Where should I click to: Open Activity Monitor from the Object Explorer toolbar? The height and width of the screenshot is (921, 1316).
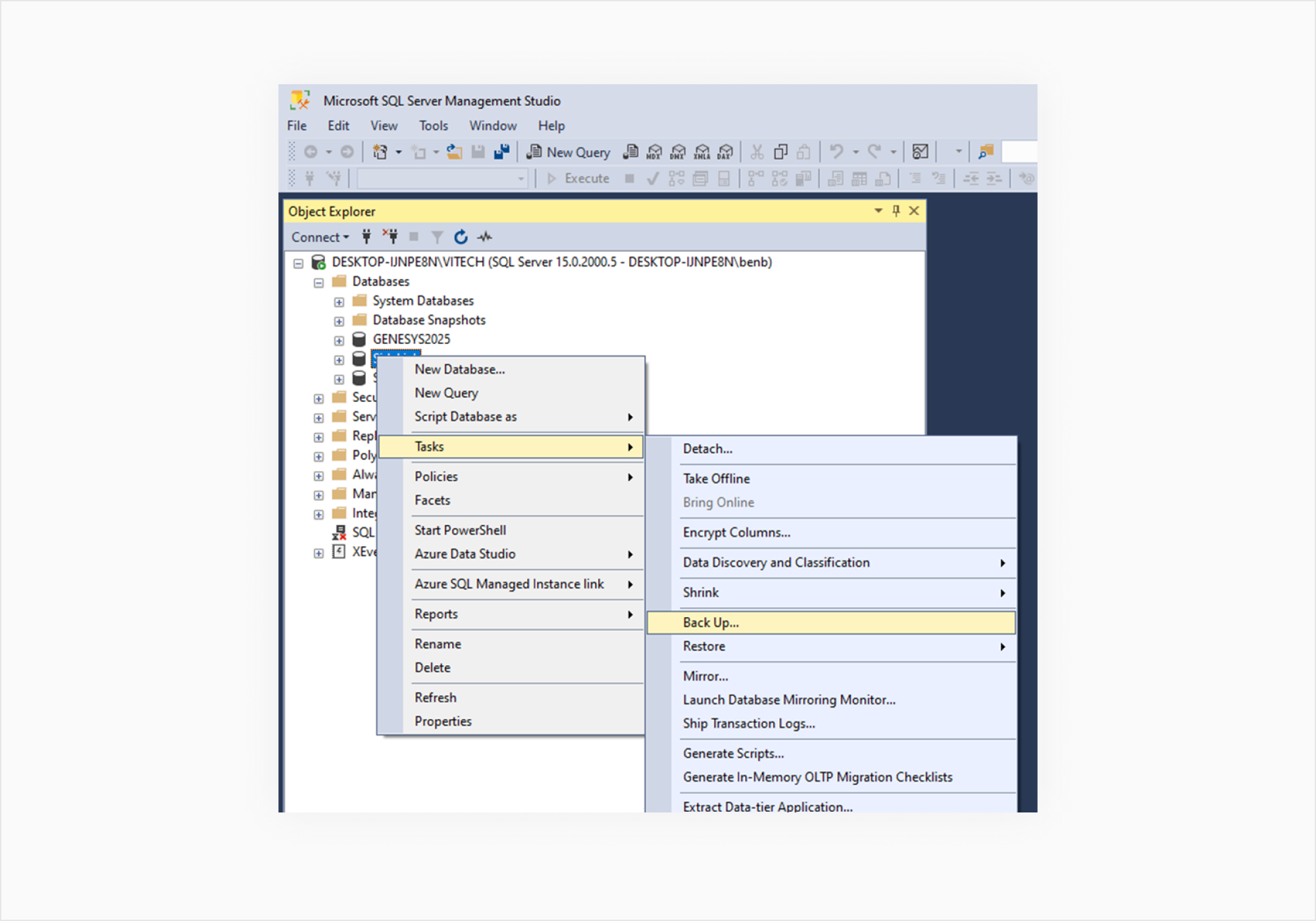[485, 237]
